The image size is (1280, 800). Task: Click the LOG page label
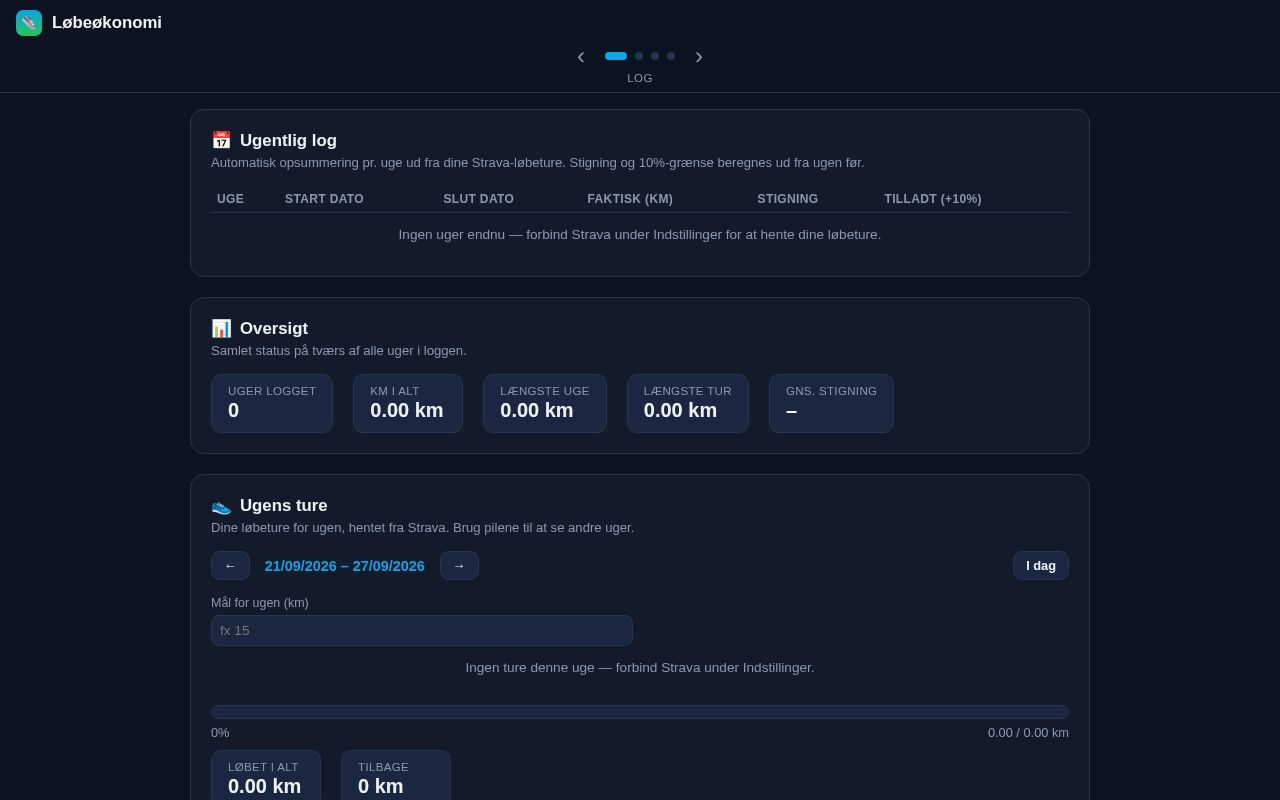640,78
